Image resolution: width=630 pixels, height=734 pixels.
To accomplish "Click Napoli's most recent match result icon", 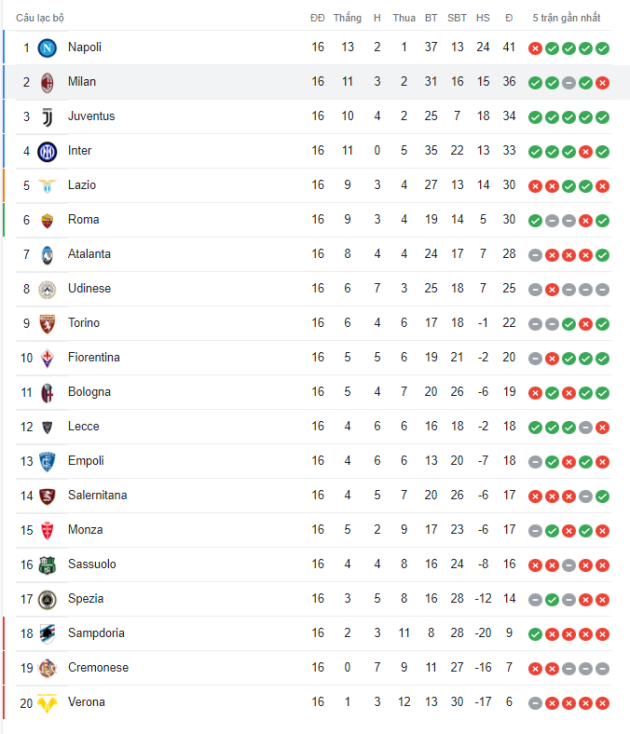I will [602, 48].
